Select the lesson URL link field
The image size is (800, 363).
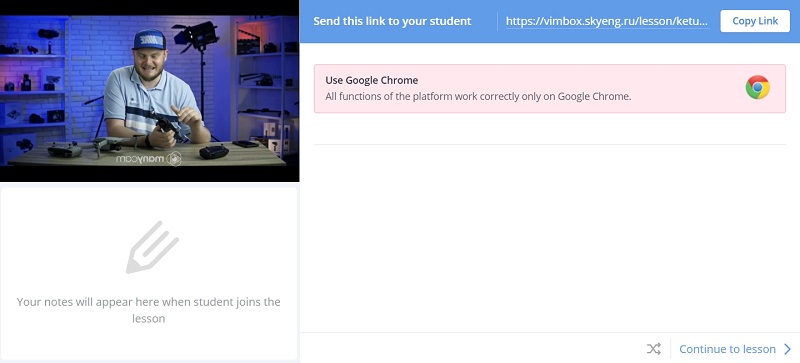(x=607, y=21)
